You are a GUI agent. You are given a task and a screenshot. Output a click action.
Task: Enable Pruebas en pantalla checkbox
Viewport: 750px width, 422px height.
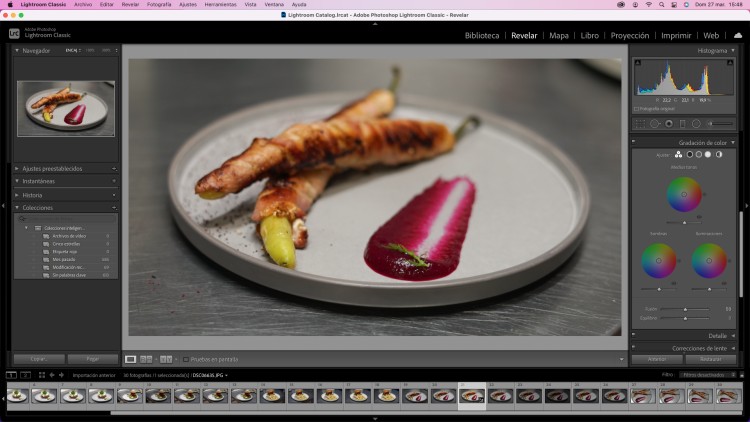(186, 359)
